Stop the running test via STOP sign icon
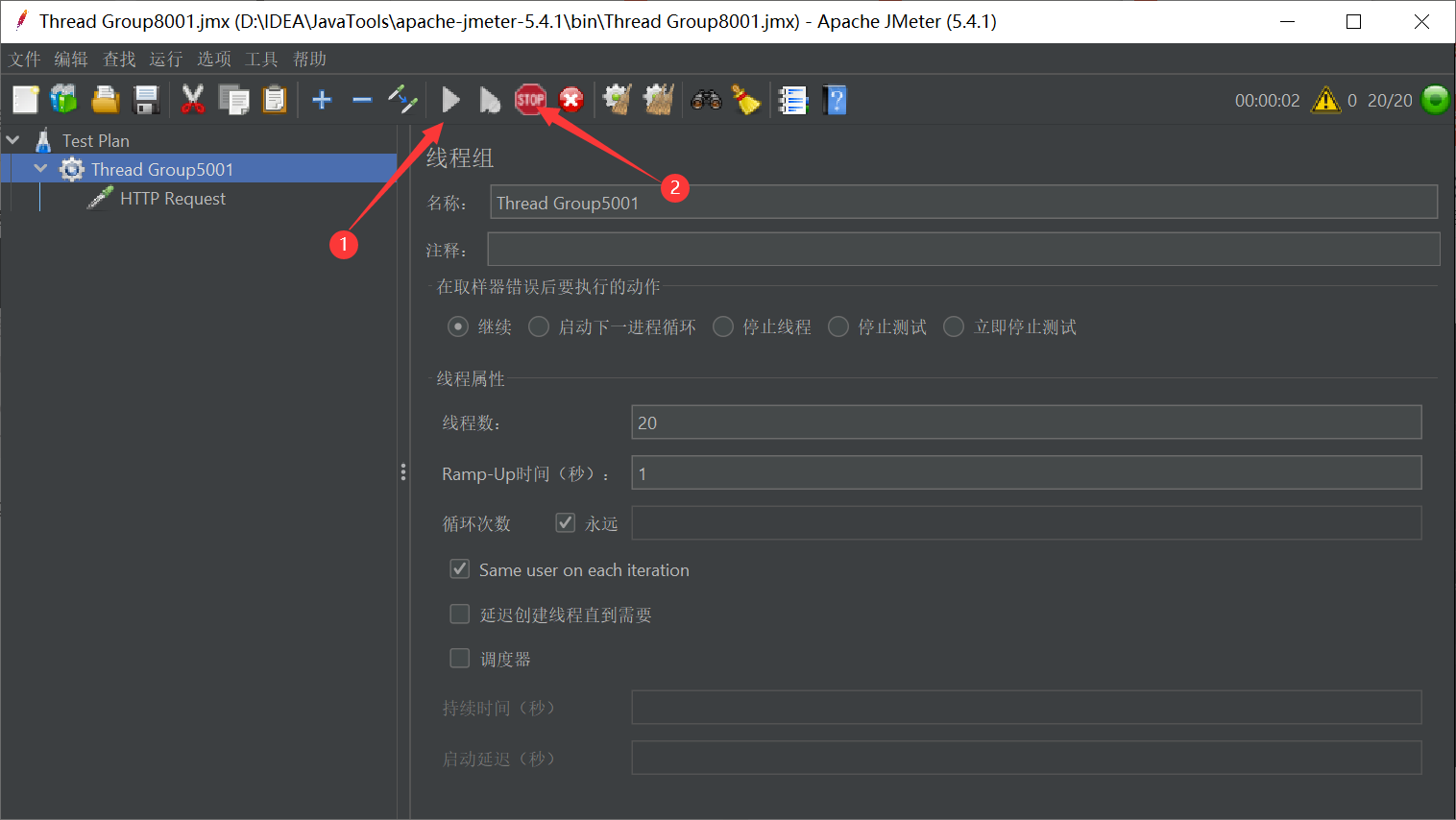The height and width of the screenshot is (820, 1456). point(531,99)
